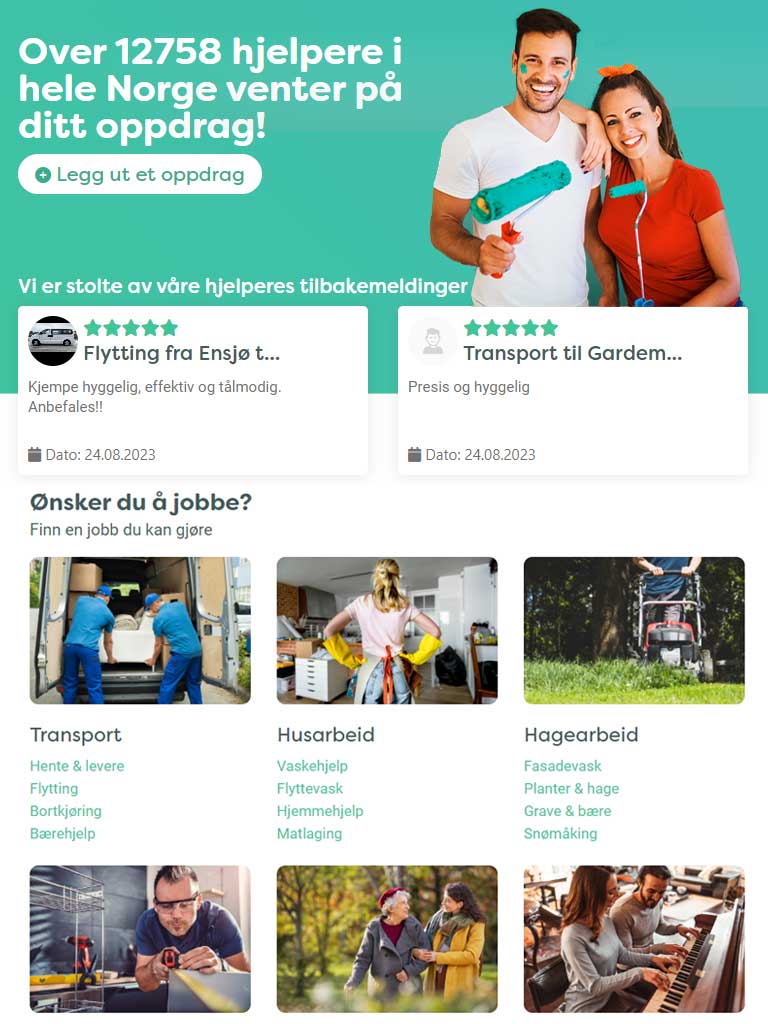Click the Husarbeid cleaning photo
Screen dimensions: 768x1024
(387, 630)
